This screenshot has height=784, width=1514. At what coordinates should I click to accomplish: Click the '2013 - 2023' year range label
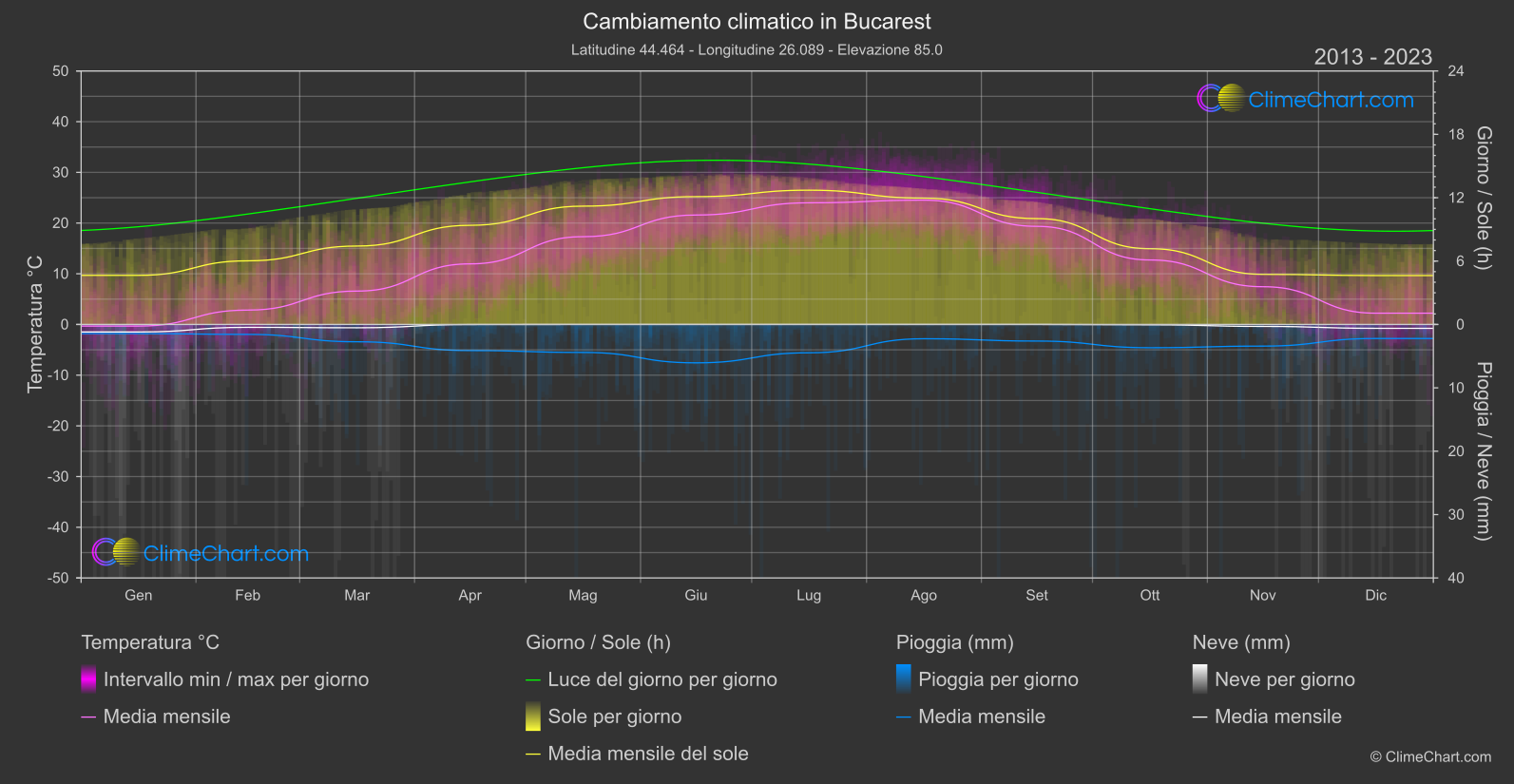coord(1372,57)
